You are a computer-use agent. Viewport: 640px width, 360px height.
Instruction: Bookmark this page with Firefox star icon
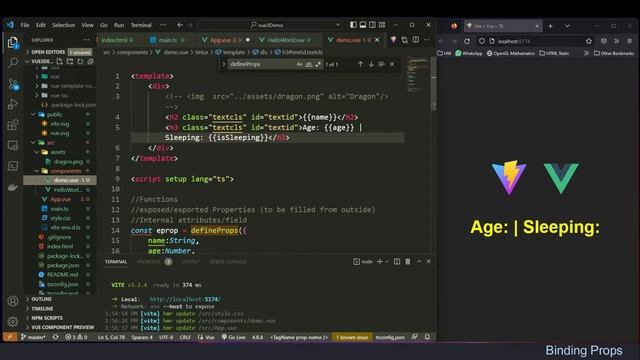coord(589,41)
